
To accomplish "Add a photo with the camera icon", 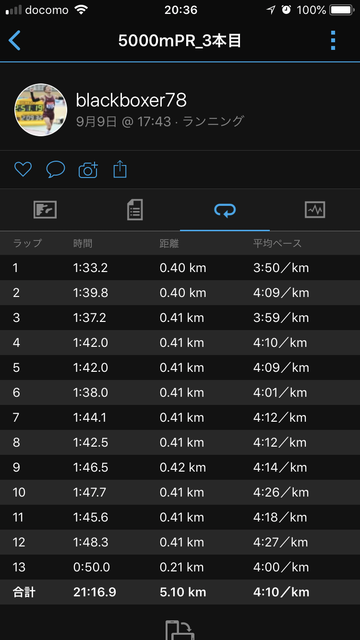I will 88,169.
